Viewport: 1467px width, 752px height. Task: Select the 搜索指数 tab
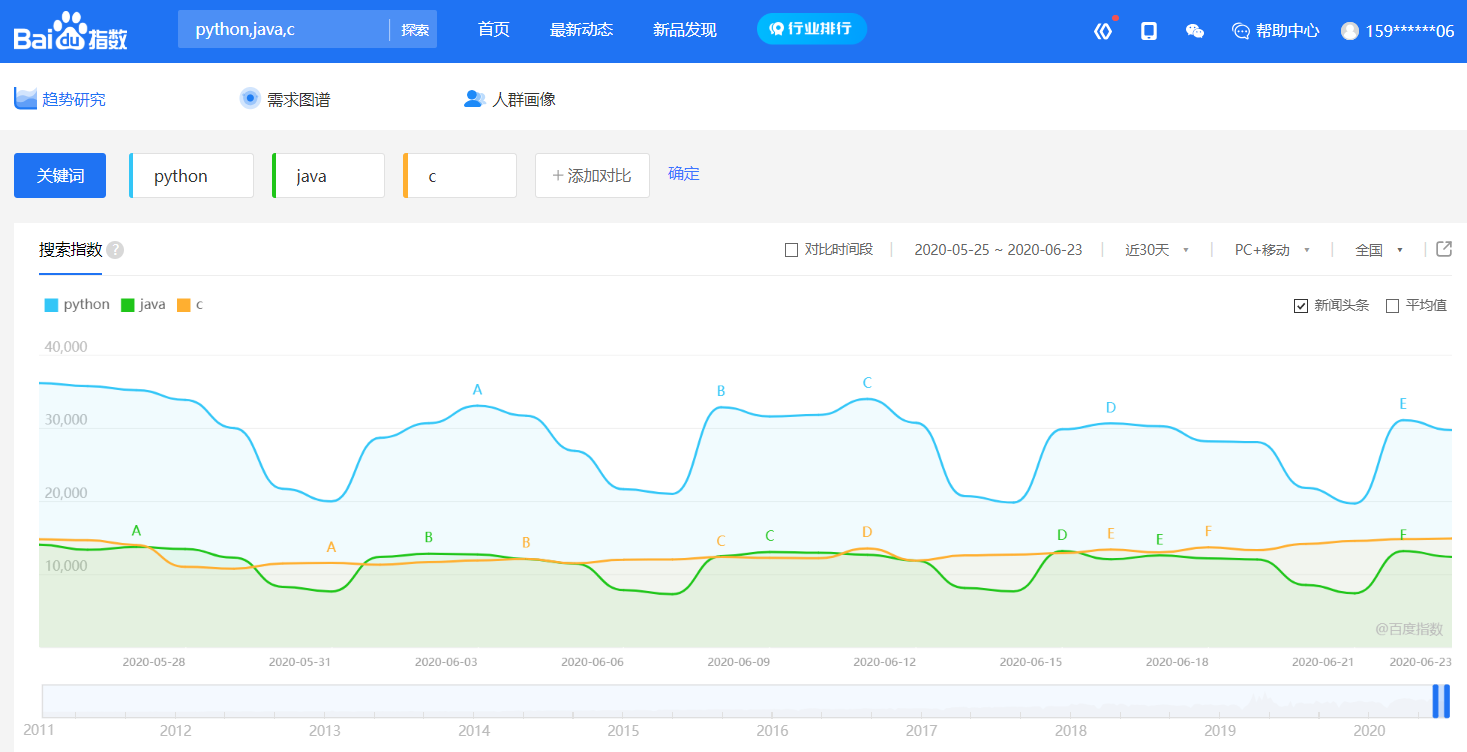[70, 250]
